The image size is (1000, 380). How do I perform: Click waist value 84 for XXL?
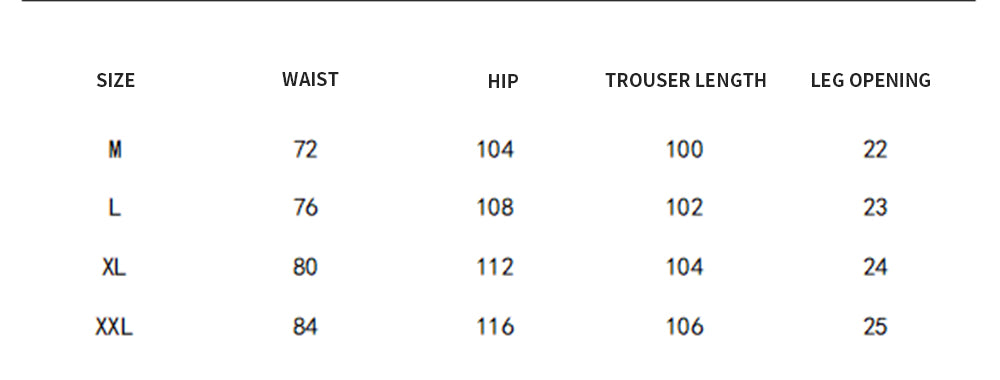(305, 326)
